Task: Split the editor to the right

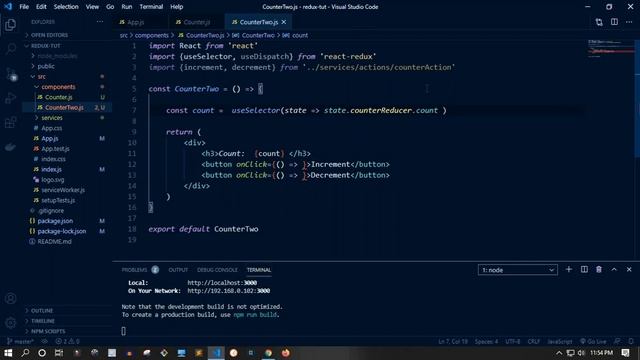Action: pyautogui.click(x=614, y=22)
